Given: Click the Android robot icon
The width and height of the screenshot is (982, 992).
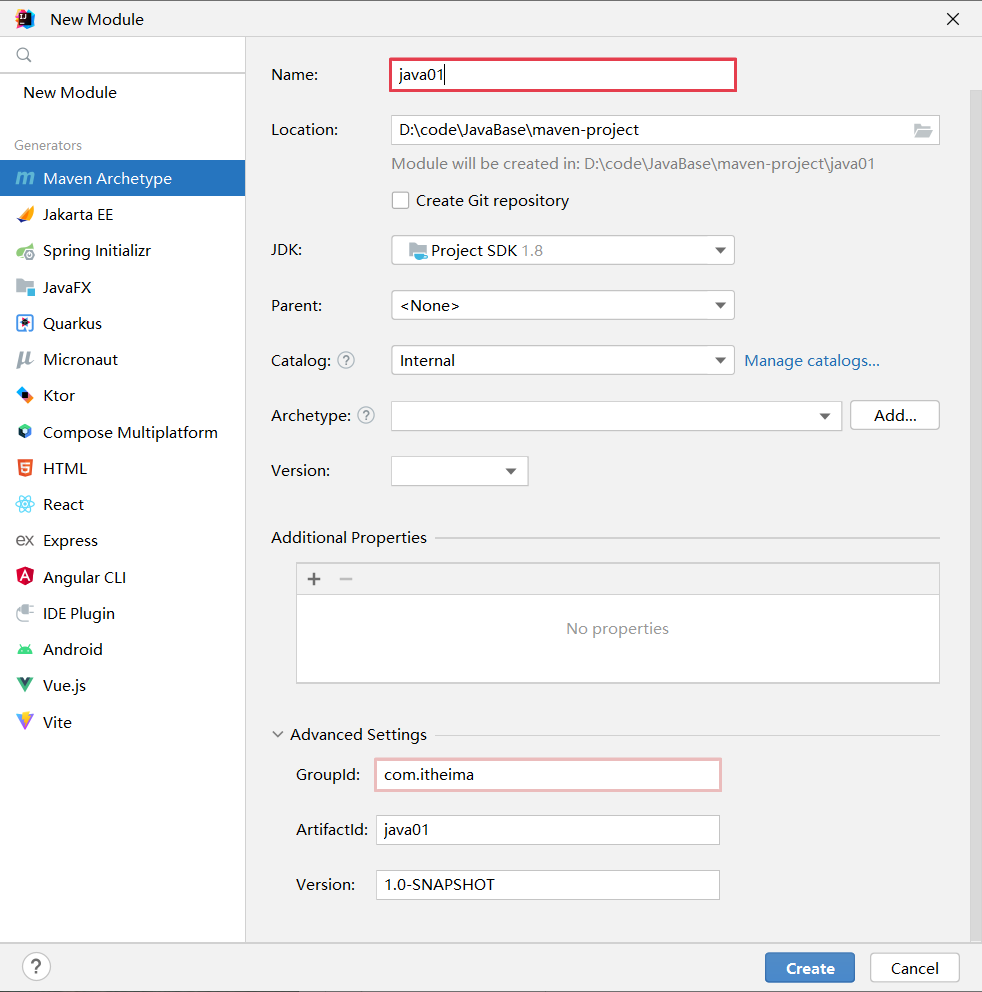Looking at the screenshot, I should pos(25,649).
